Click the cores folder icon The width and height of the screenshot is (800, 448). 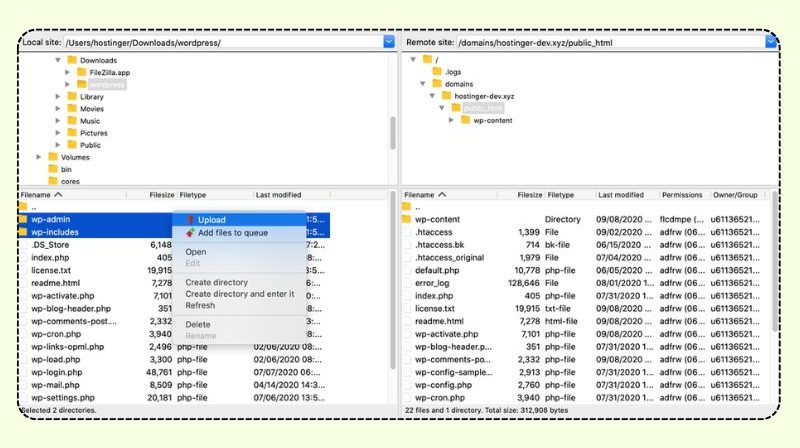(x=53, y=181)
